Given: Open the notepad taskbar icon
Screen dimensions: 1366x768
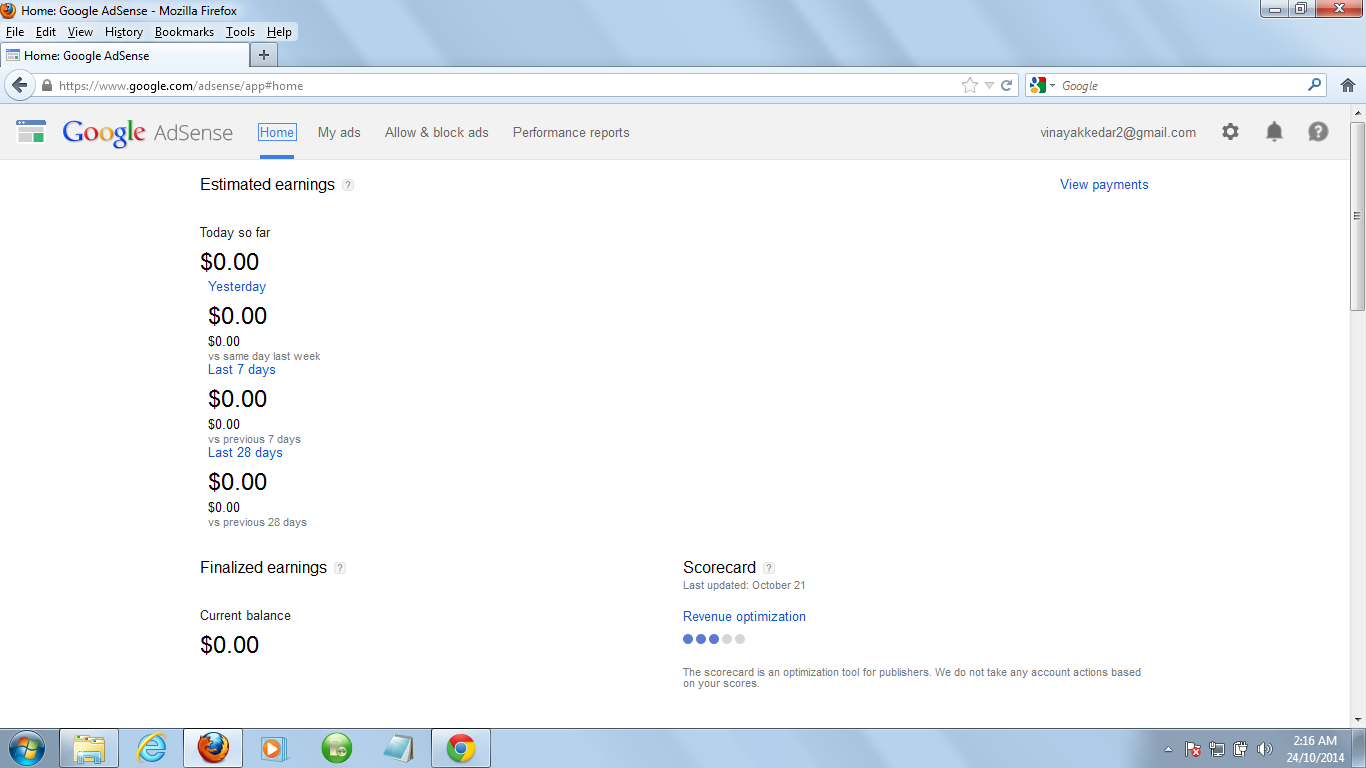Looking at the screenshot, I should click(x=398, y=748).
